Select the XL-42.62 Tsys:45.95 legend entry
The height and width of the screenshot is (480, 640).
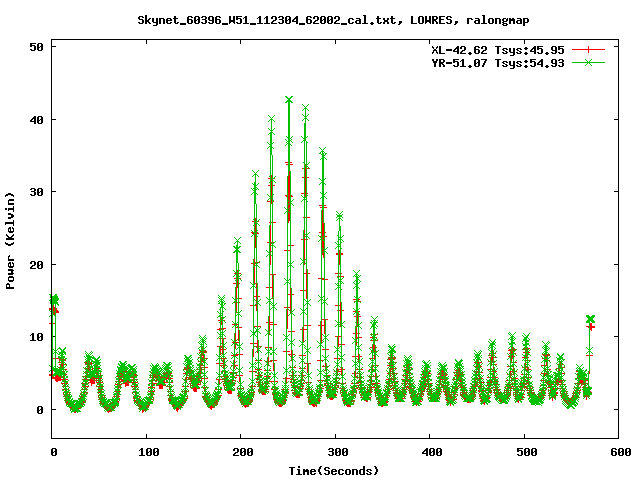tap(498, 50)
